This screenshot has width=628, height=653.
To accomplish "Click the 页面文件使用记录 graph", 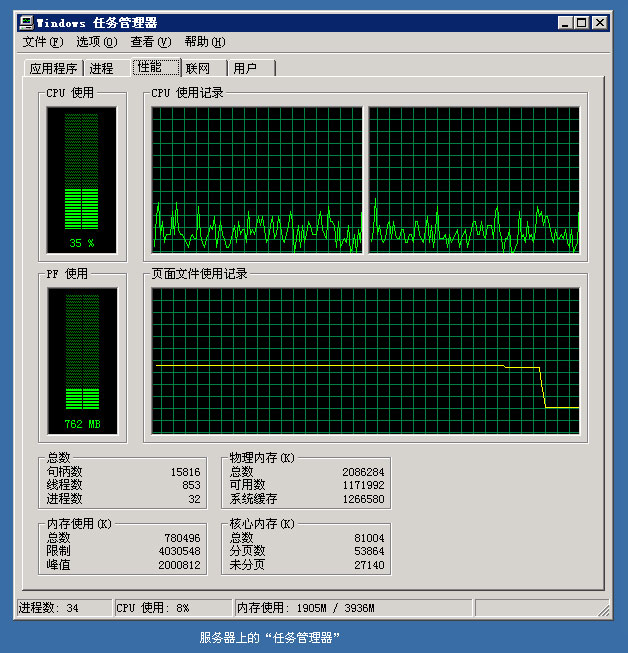I will 365,361.
